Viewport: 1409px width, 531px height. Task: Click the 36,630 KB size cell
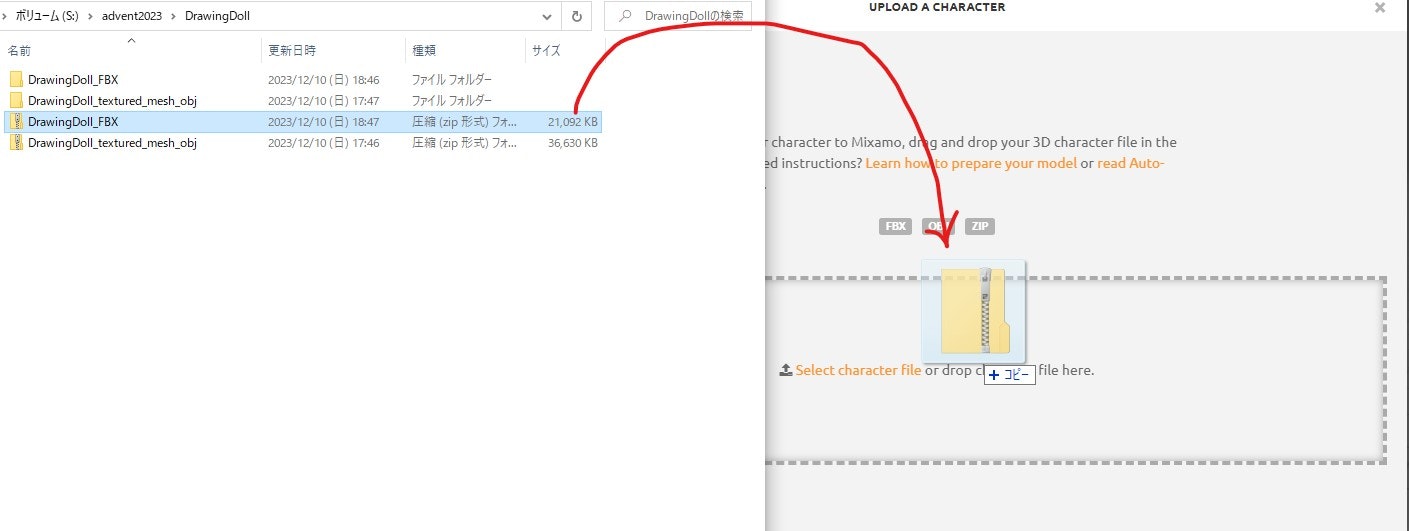pyautogui.click(x=572, y=143)
